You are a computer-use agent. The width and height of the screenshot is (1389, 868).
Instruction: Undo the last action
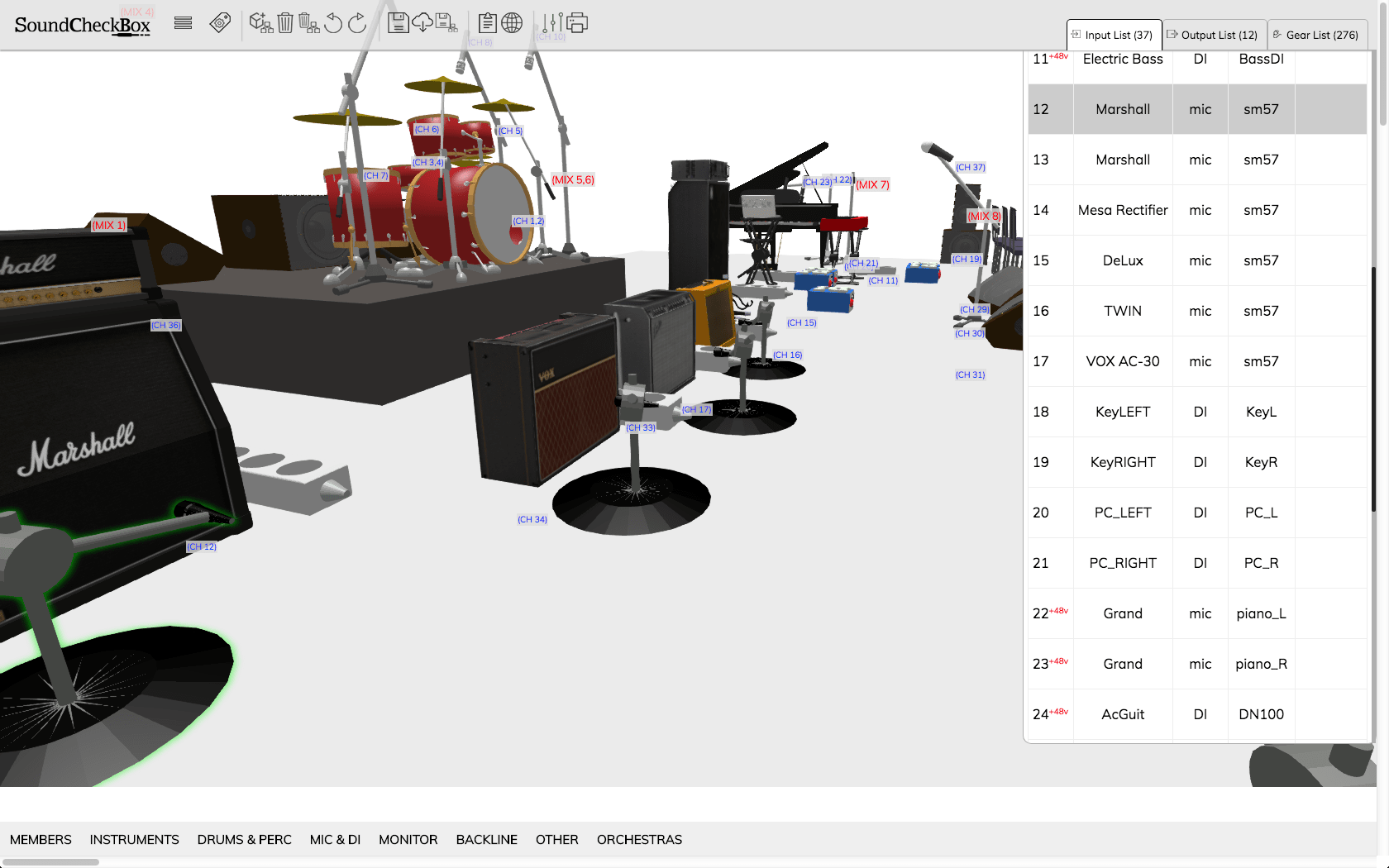333,23
